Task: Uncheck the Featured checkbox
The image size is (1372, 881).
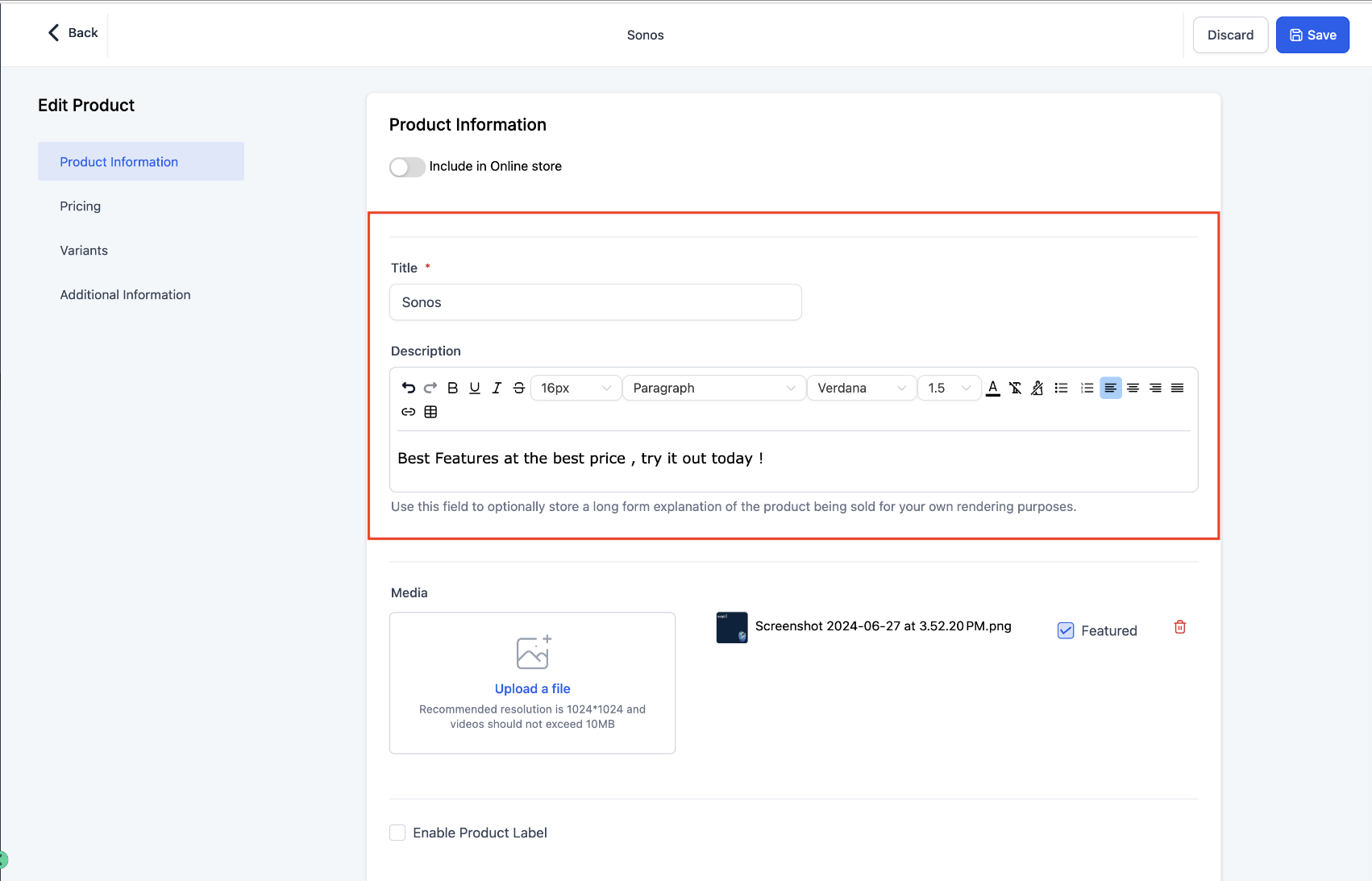Action: point(1066,630)
